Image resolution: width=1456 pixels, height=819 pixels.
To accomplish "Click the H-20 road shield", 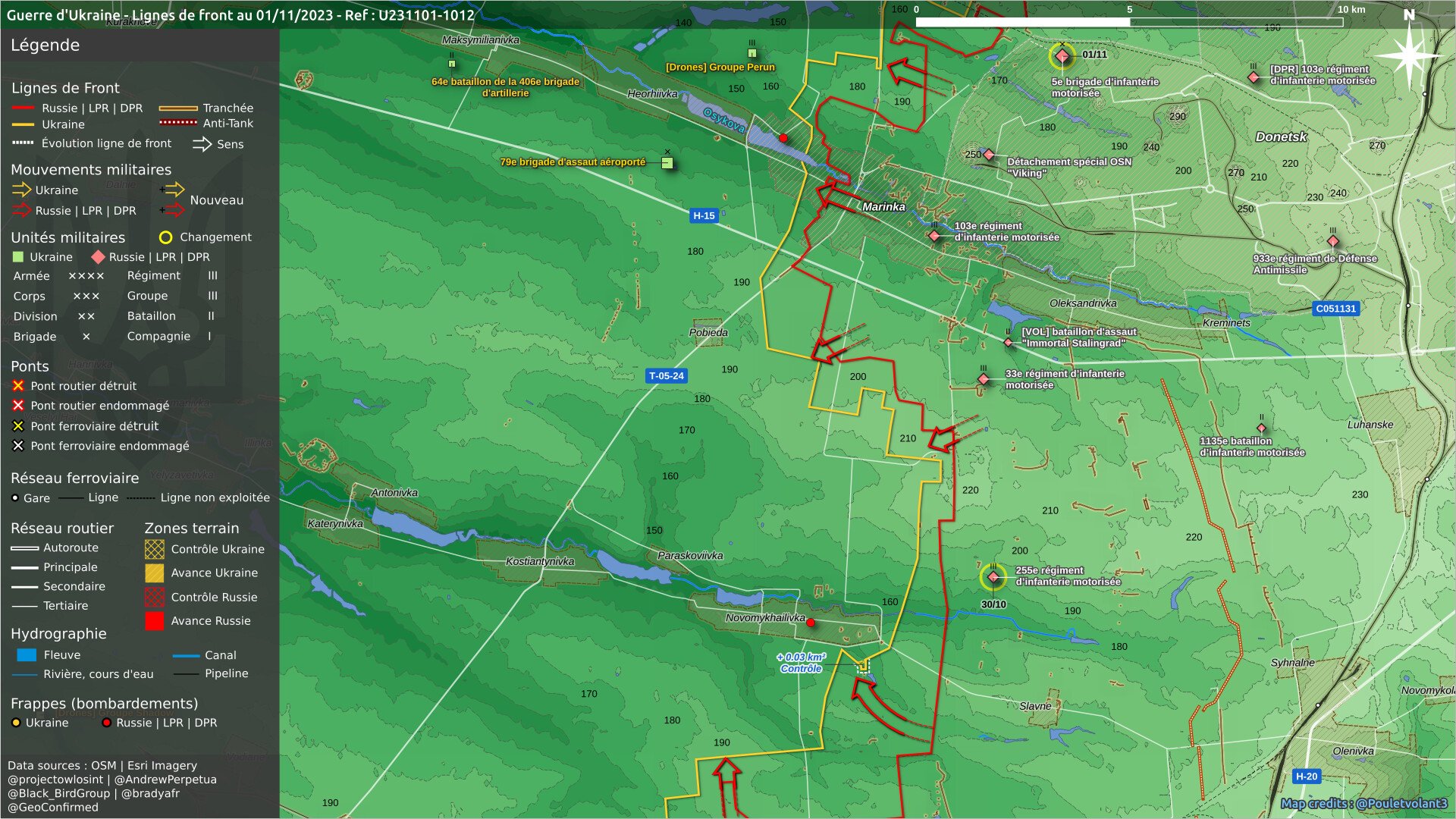I will coord(1307,776).
